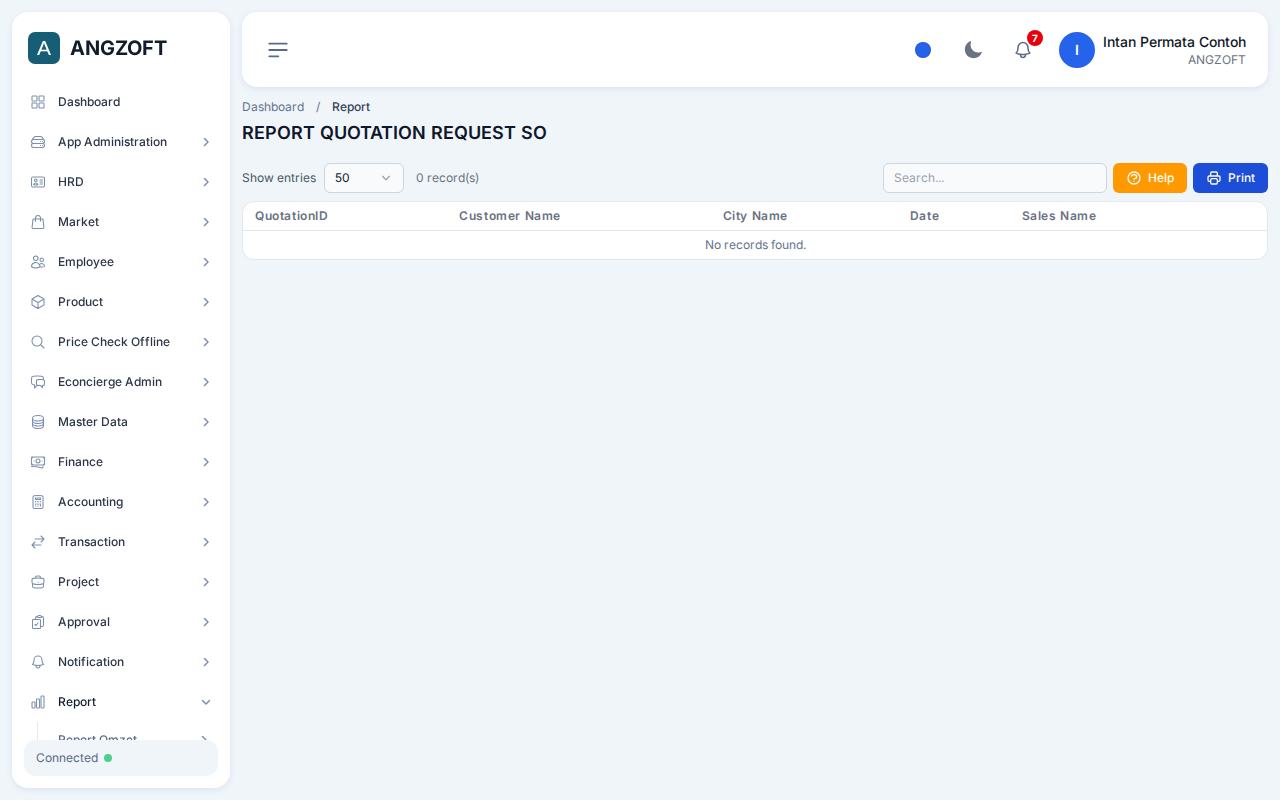Viewport: 1280px width, 800px height.
Task: Open notifications bell with 7 badge
Action: [1023, 50]
